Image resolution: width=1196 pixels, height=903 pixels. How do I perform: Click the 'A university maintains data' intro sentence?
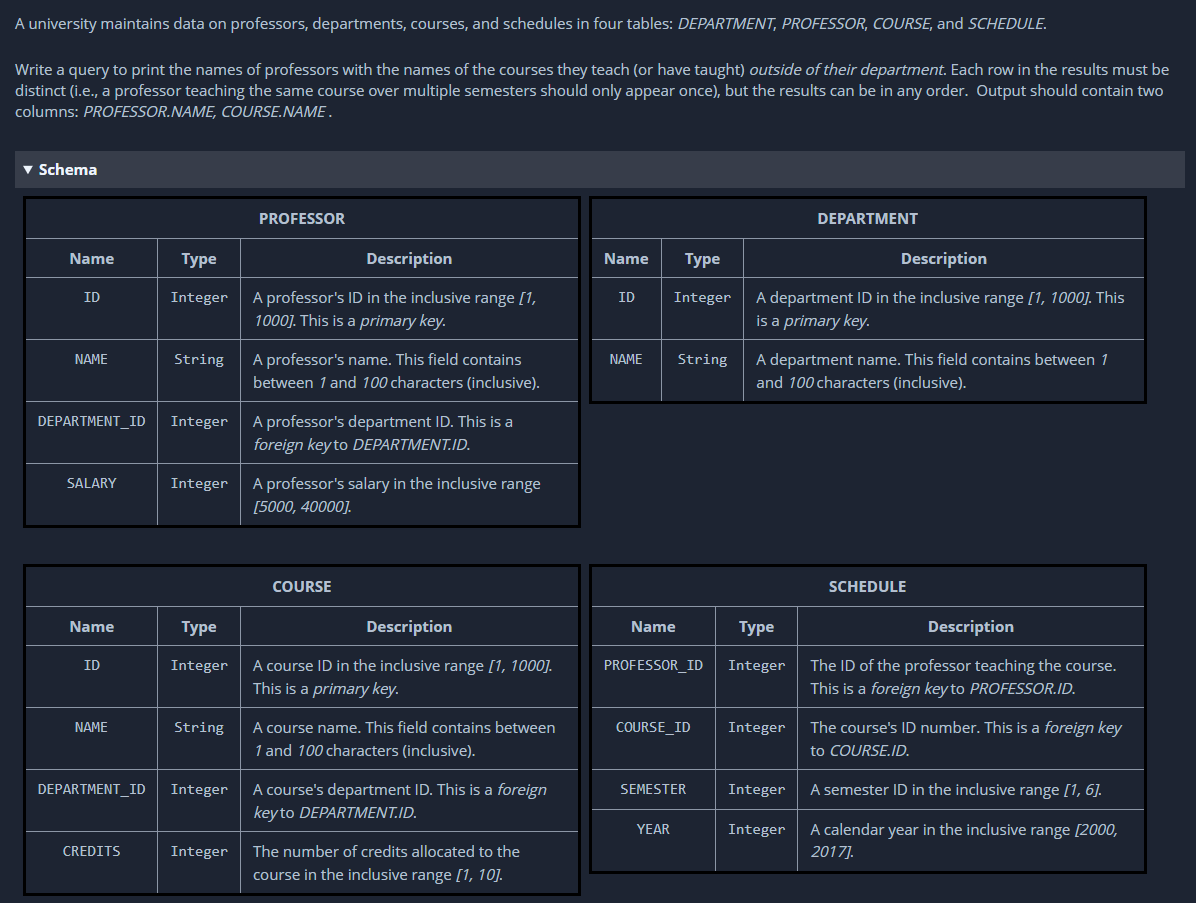pyautogui.click(x=531, y=24)
